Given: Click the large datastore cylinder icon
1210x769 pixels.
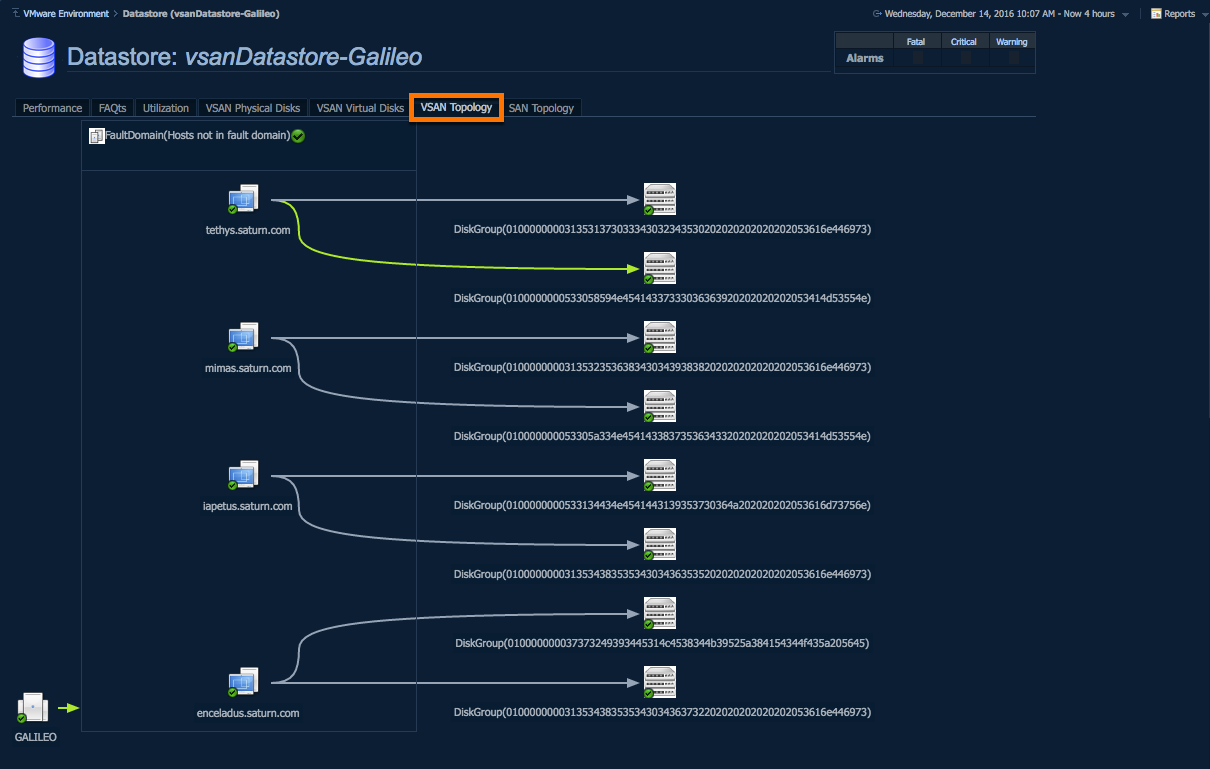Looking at the screenshot, I should click(39, 57).
